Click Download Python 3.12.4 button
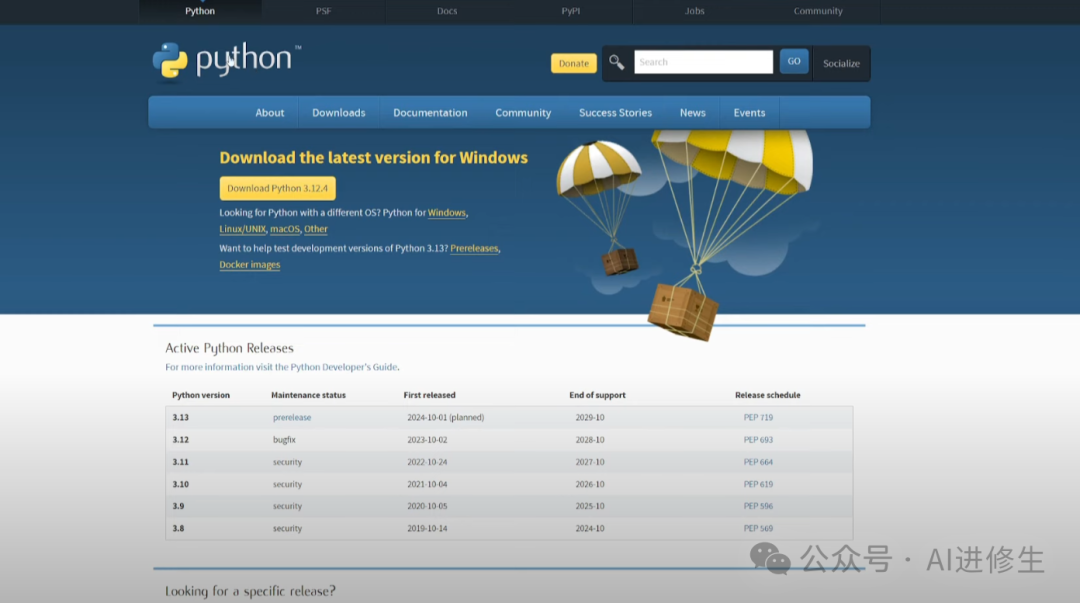The height and width of the screenshot is (603, 1080). (277, 188)
